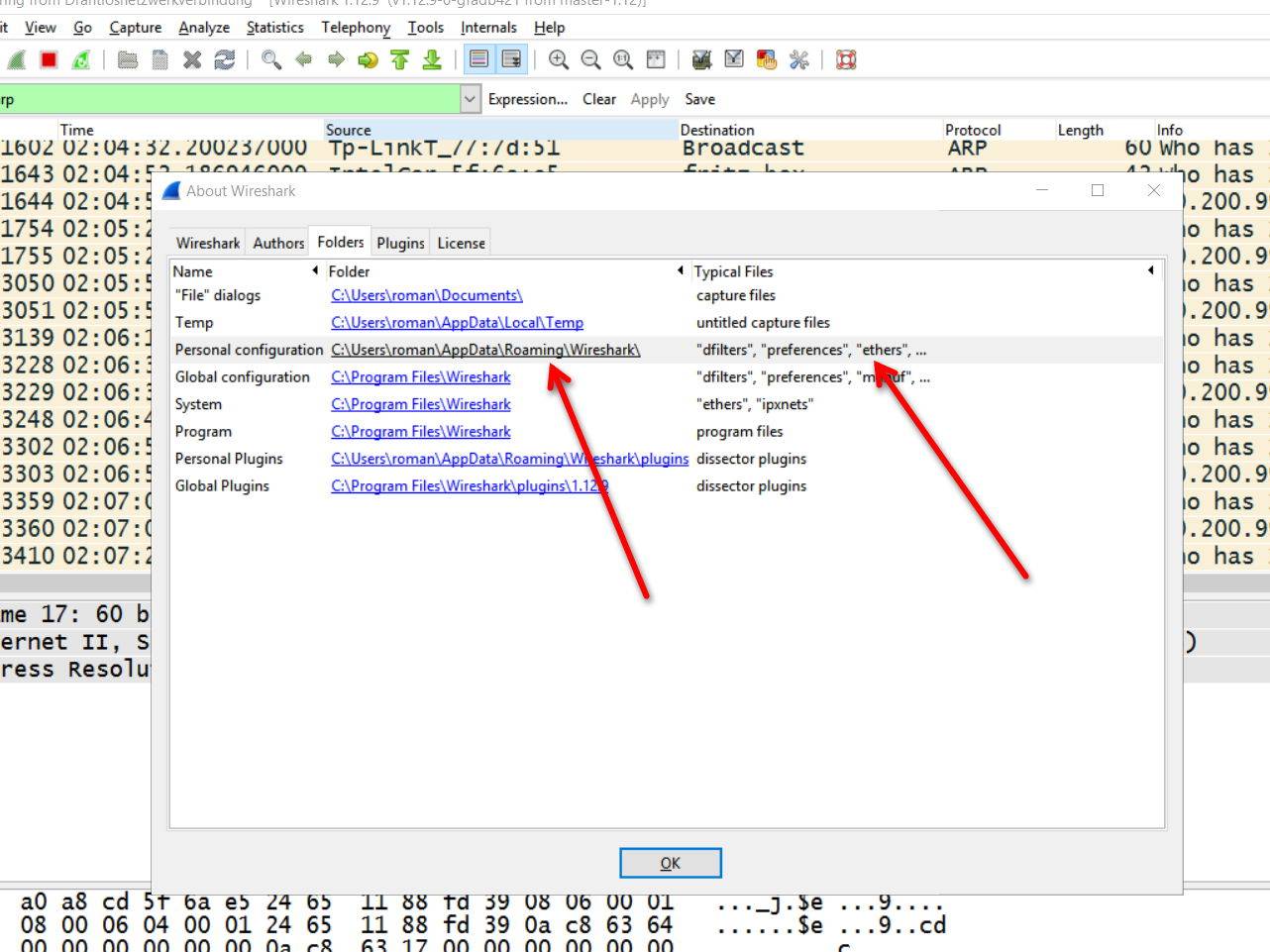The width and height of the screenshot is (1270, 952).
Task: Edit display filter icon
Action: [734, 60]
